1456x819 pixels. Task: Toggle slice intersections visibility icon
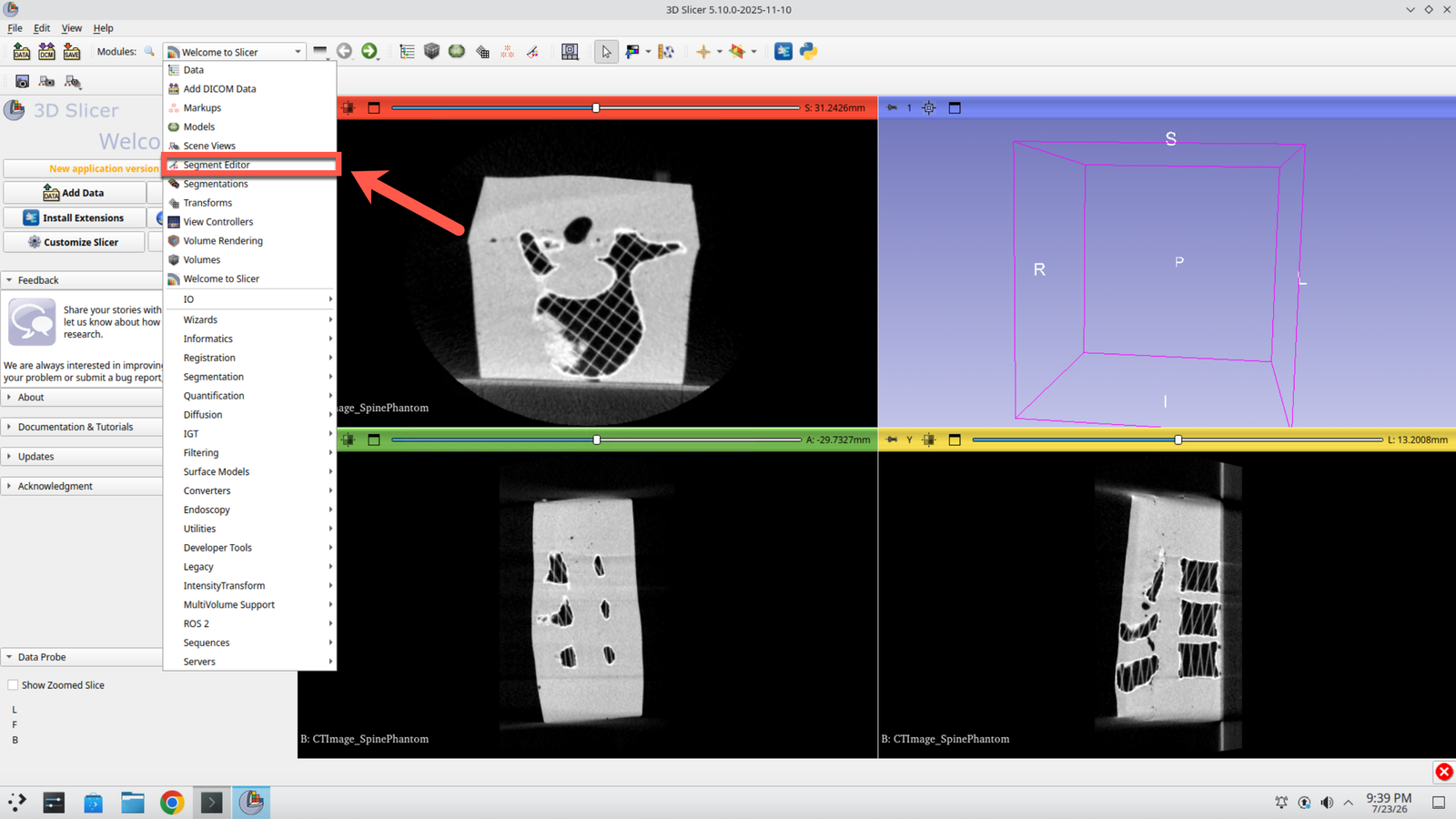click(x=737, y=52)
